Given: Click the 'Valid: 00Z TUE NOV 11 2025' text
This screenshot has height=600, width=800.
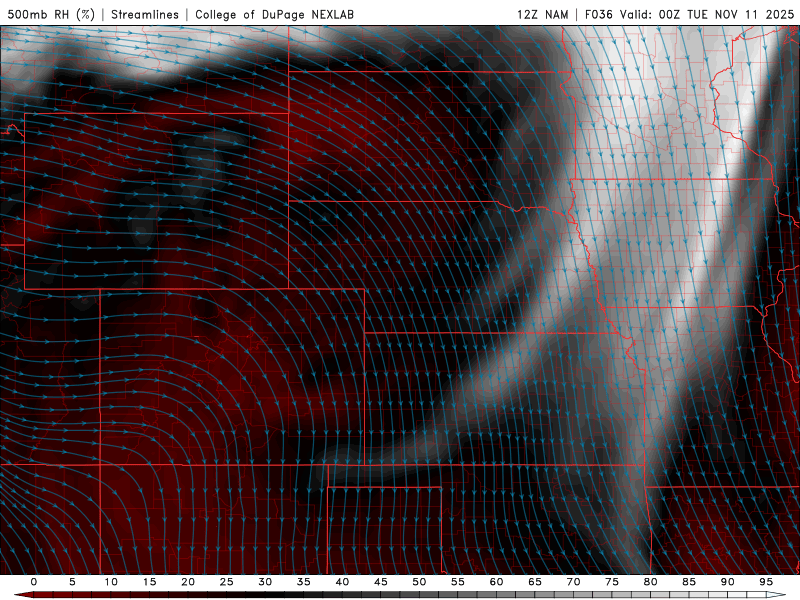Looking at the screenshot, I should (707, 14).
